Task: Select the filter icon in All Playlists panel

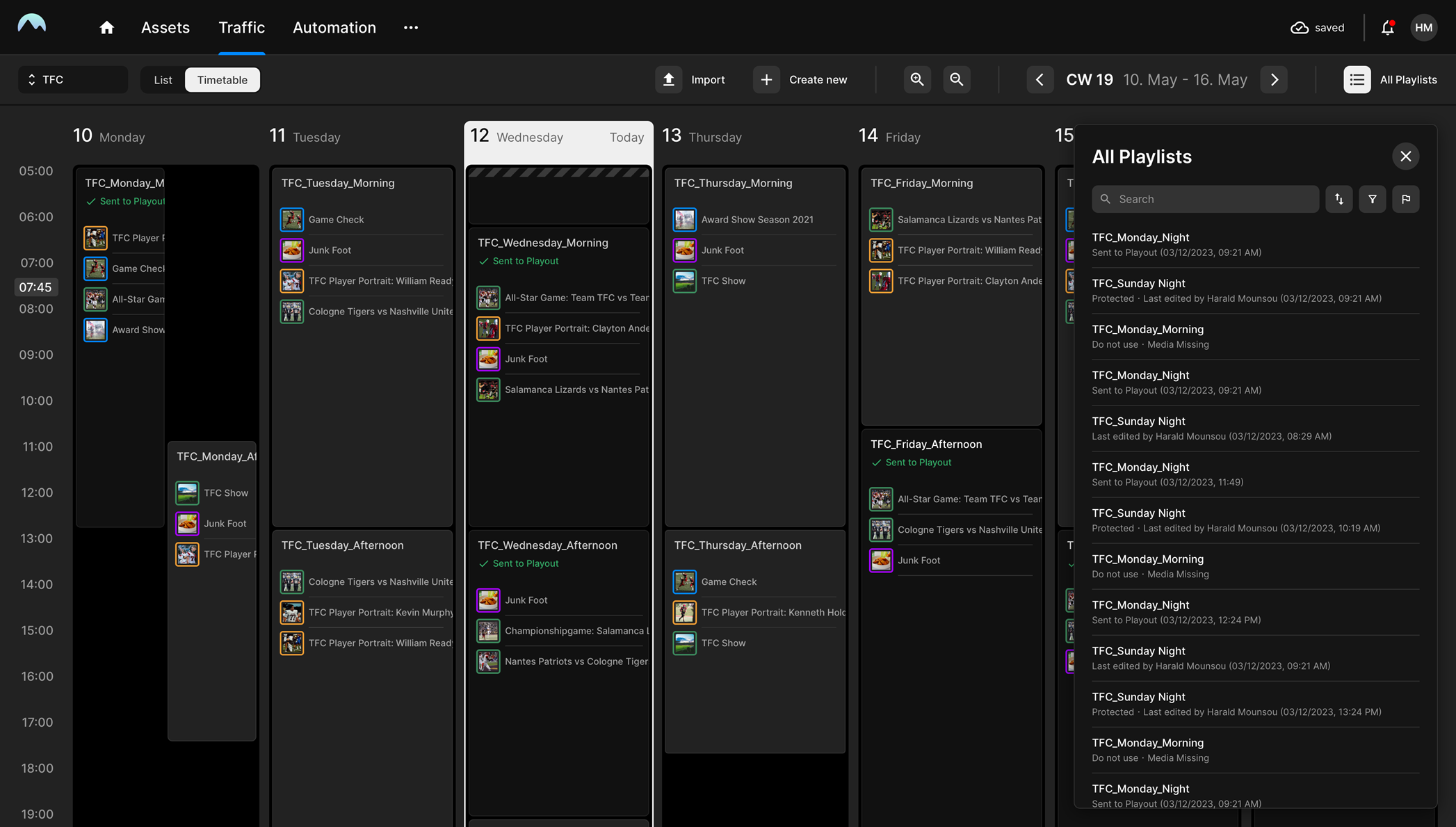Action: (x=1373, y=199)
